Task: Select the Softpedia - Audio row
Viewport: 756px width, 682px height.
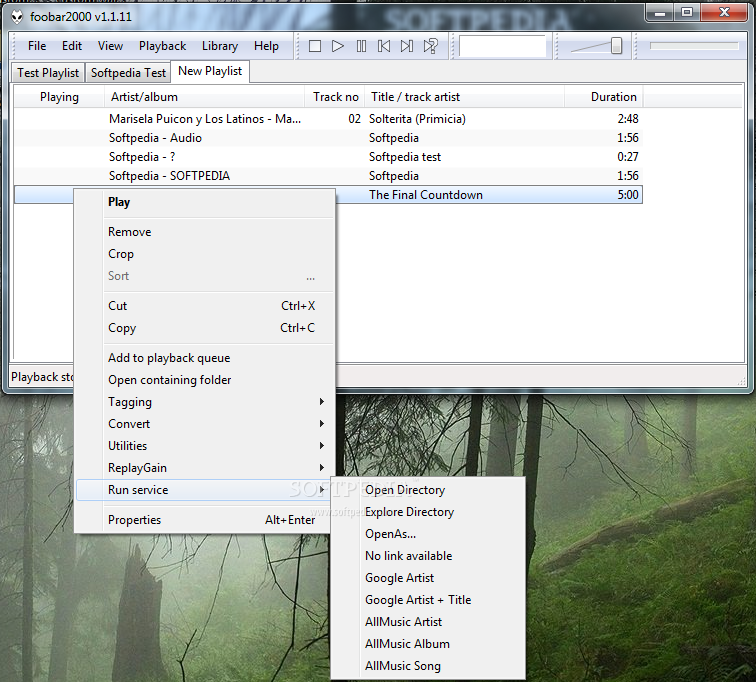Action: point(328,138)
